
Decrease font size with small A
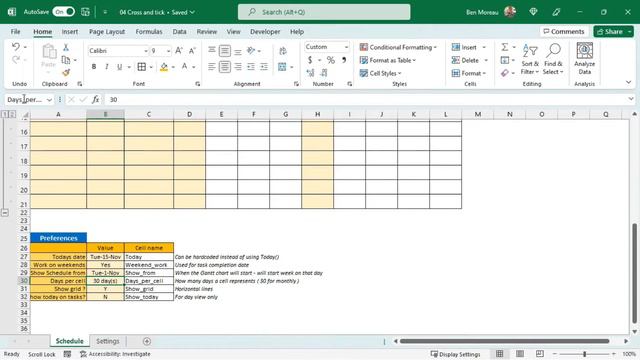(x=192, y=51)
